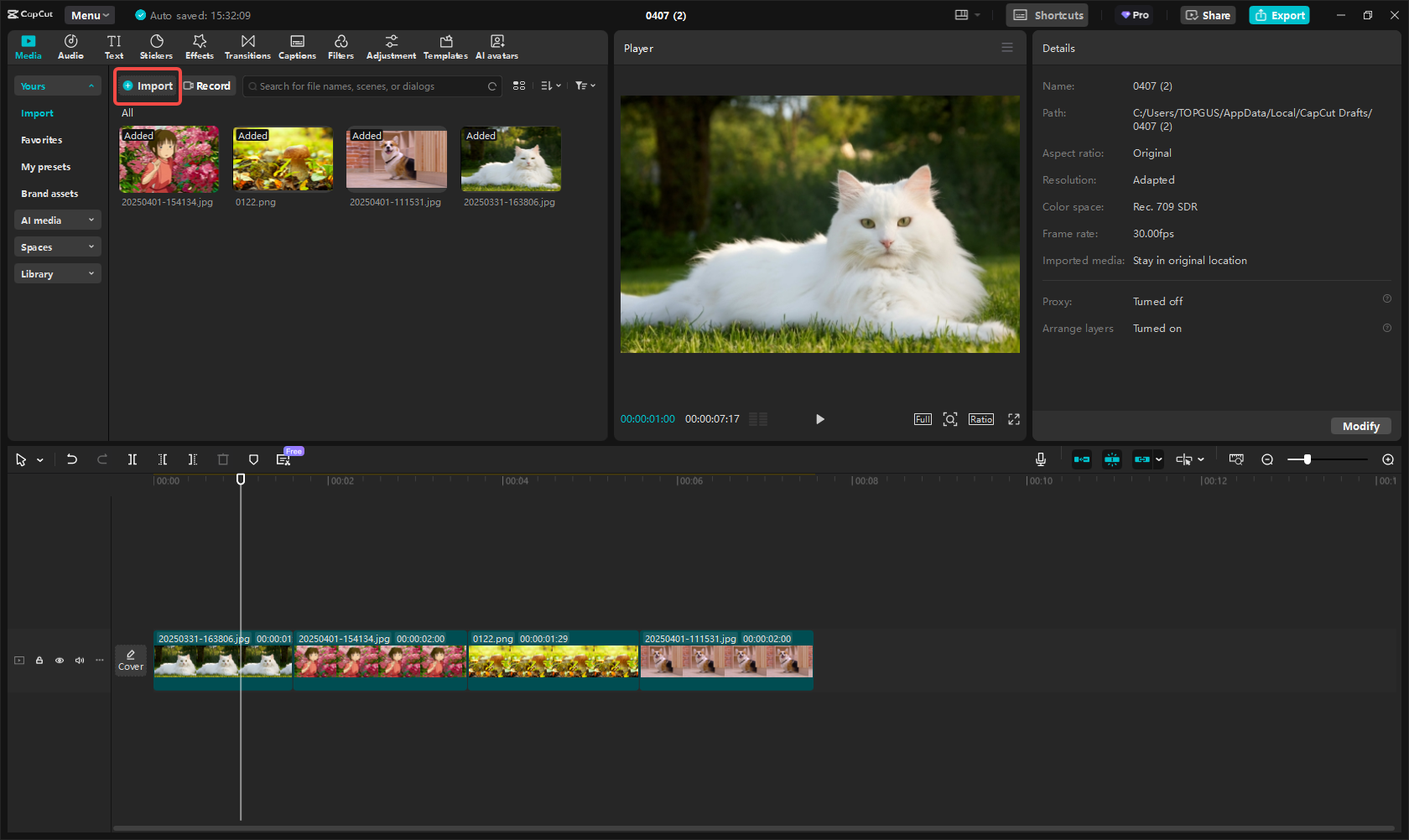
Task: Adjust the timeline zoom slider
Action: click(x=1307, y=459)
